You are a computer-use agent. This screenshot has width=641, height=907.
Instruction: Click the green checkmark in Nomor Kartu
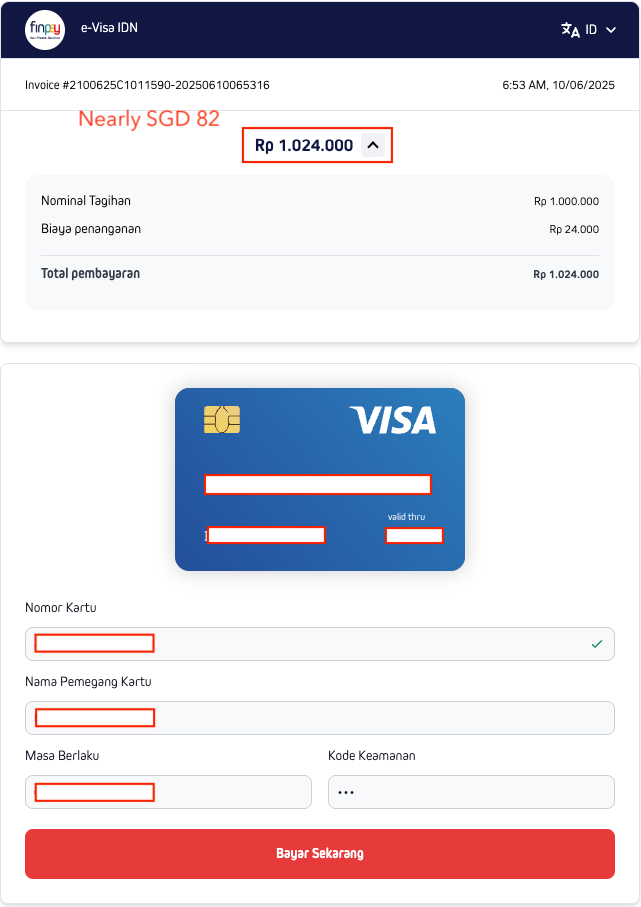coord(597,644)
